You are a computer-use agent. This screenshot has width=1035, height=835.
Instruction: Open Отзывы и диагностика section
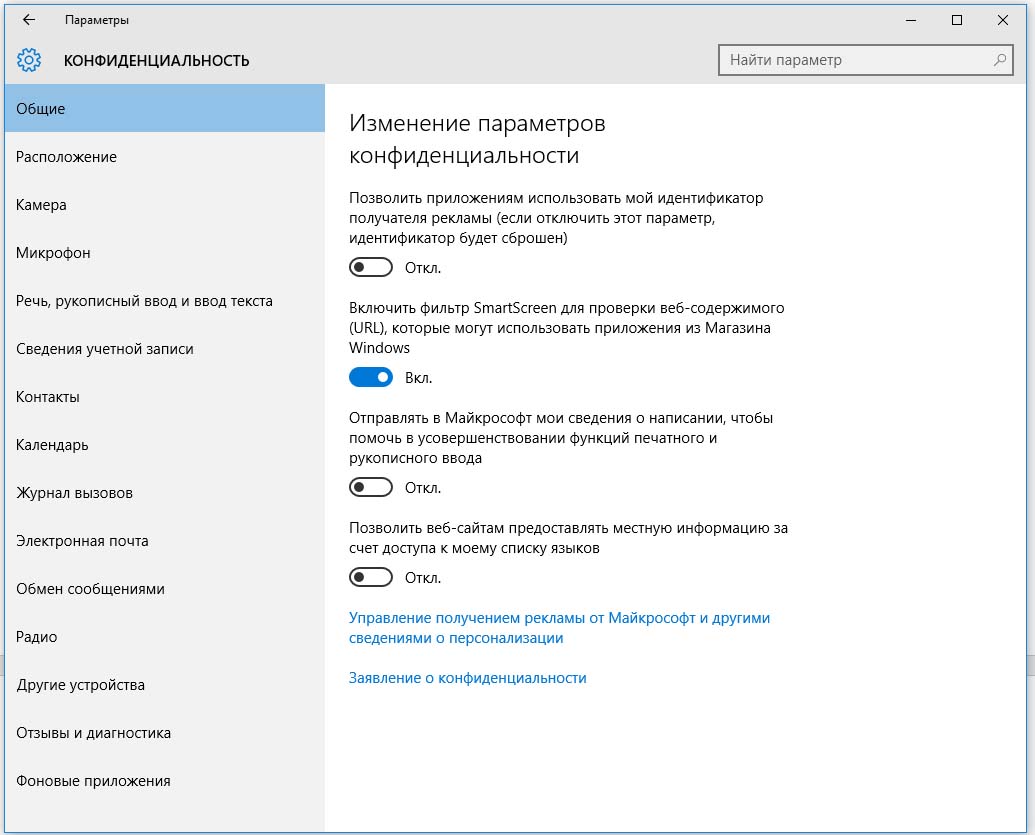[x=93, y=733]
